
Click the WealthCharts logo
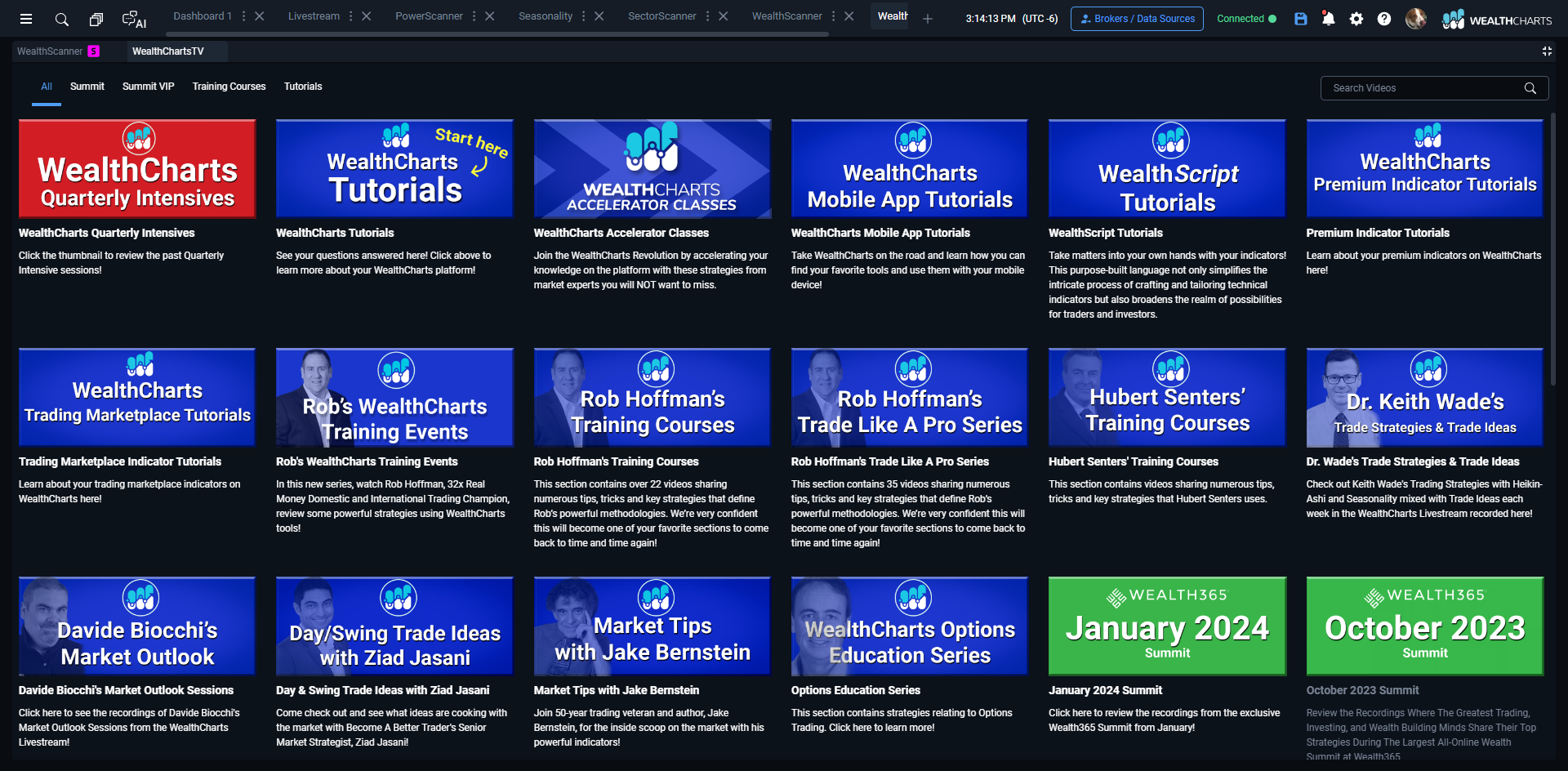[1496, 20]
